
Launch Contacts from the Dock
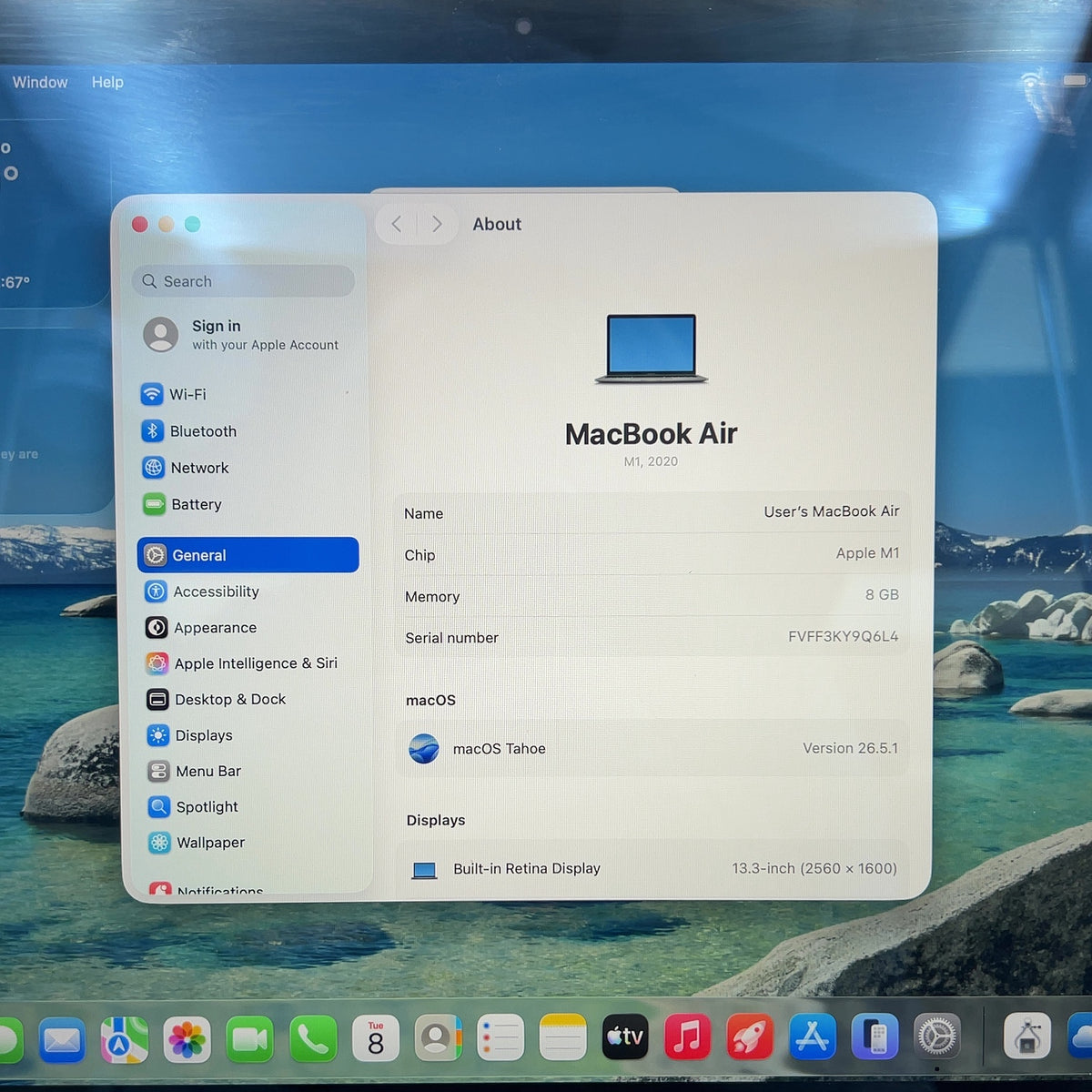pyautogui.click(x=439, y=1038)
